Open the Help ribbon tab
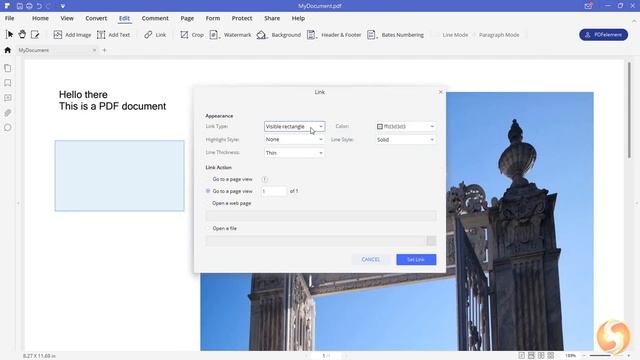640x360 pixels. tap(298, 18)
